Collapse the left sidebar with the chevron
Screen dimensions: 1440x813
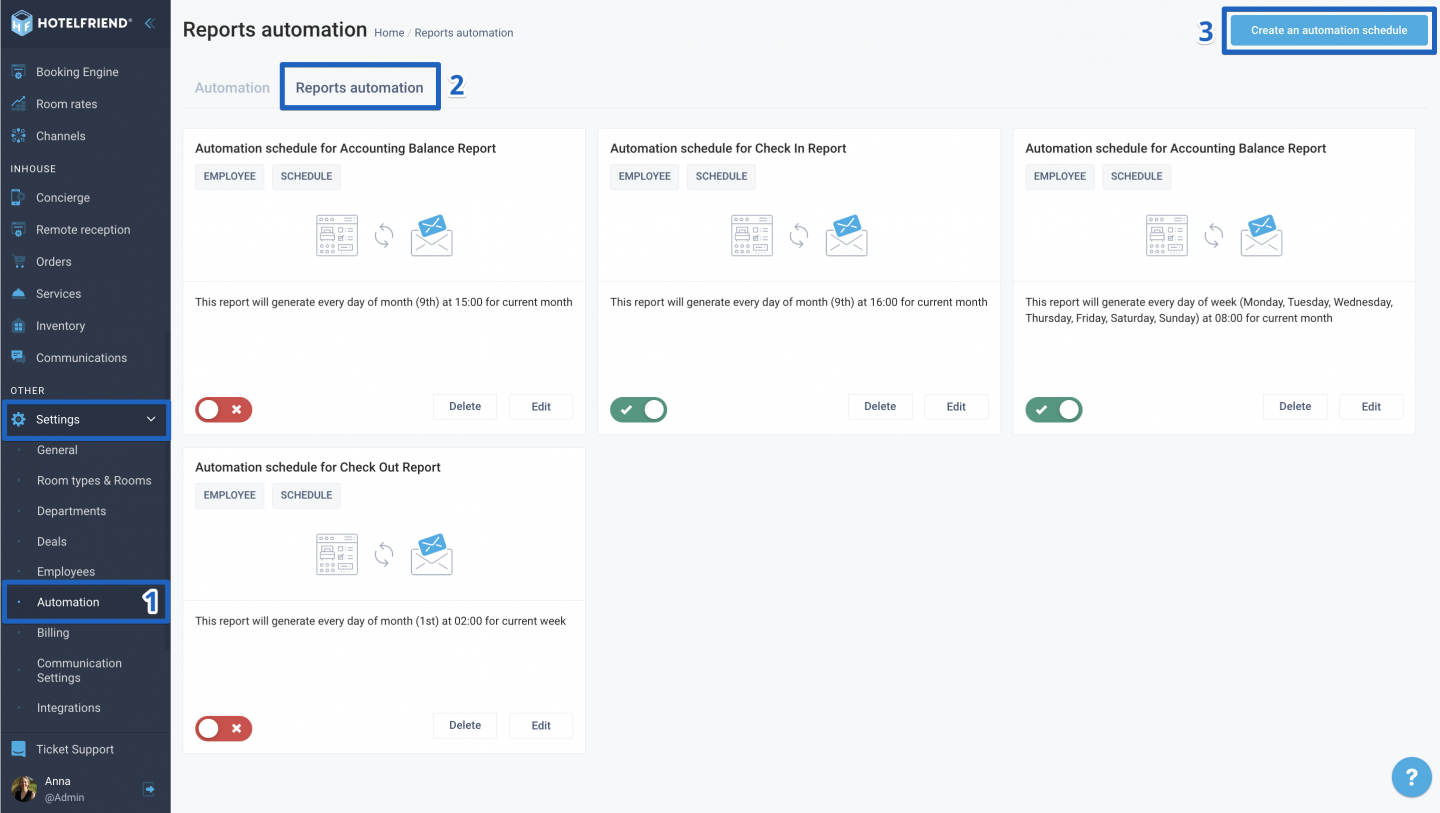(x=148, y=22)
